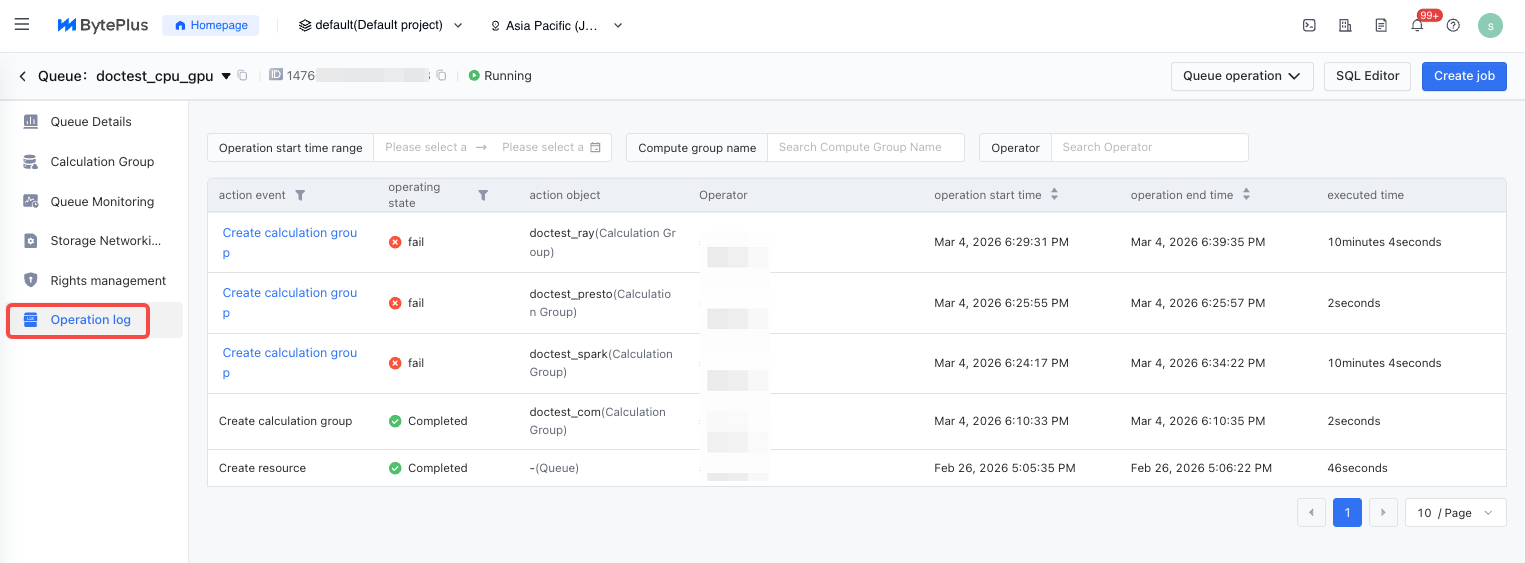Change the 10 / Page size dropdown

point(1455,513)
